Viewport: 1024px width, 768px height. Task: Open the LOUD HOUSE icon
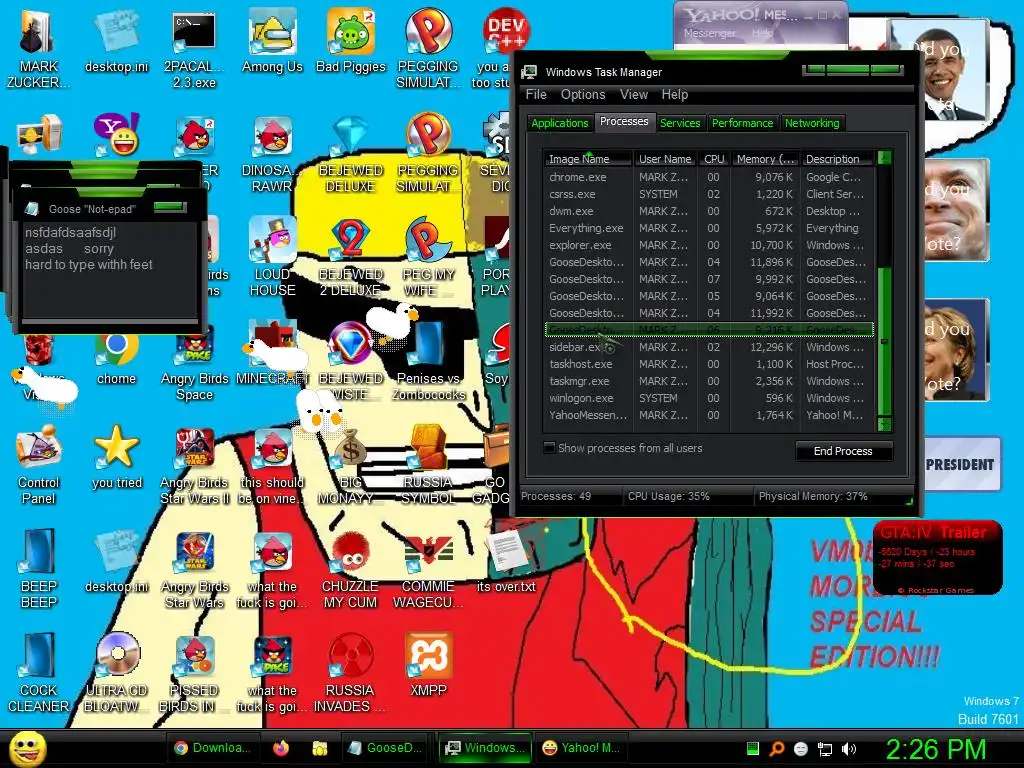click(272, 256)
